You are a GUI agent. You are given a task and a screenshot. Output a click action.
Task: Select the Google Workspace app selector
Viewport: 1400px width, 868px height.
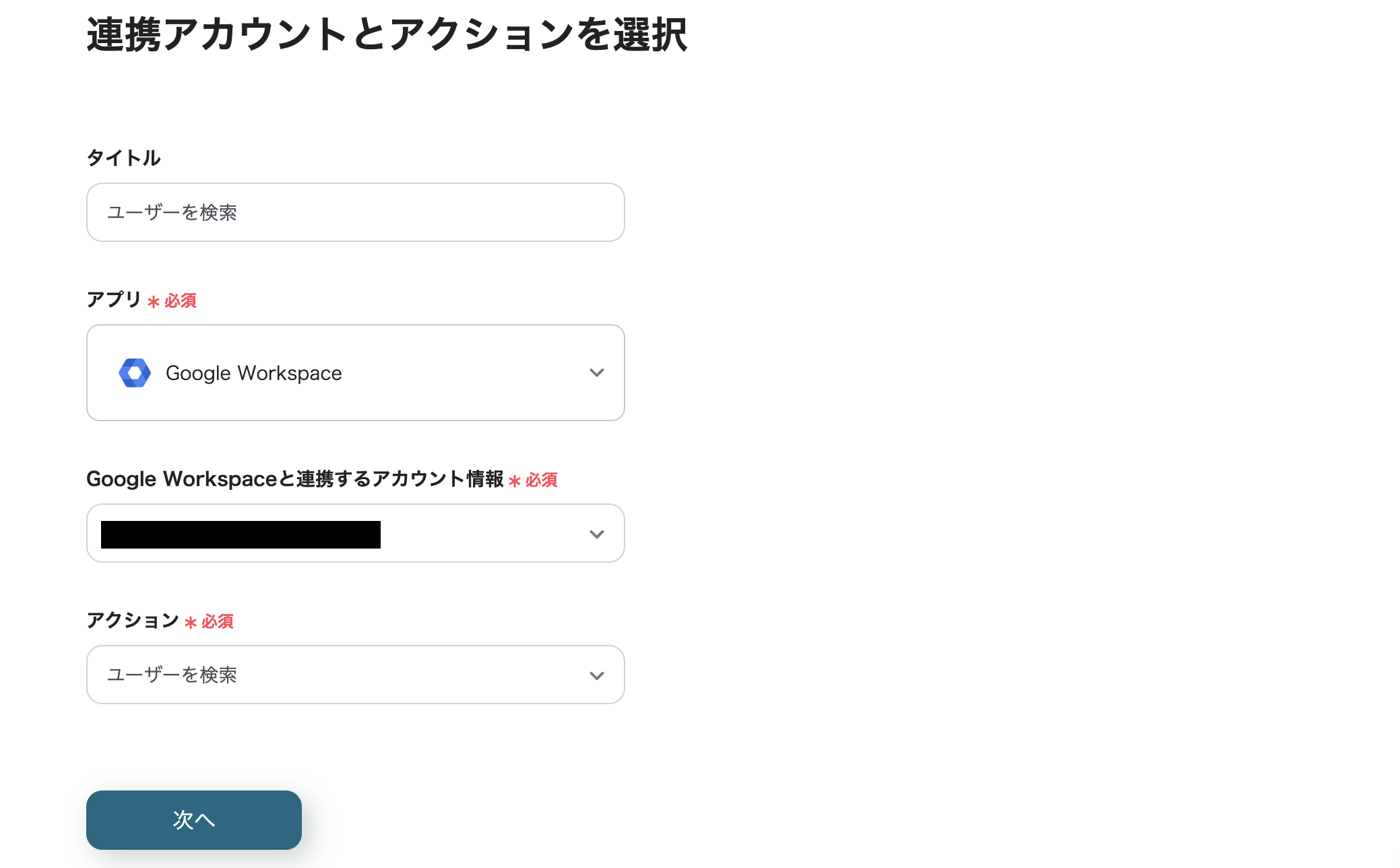(355, 373)
